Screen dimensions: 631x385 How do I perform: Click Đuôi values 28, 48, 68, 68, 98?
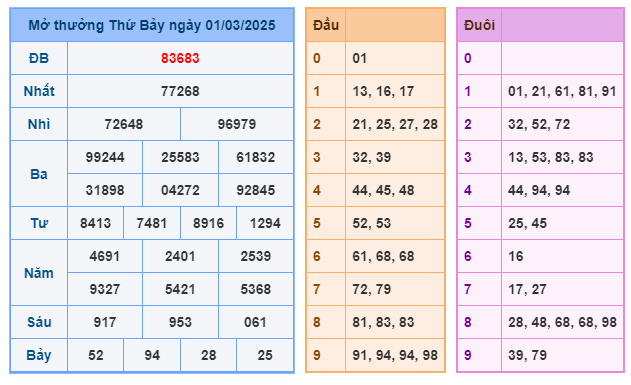562,322
